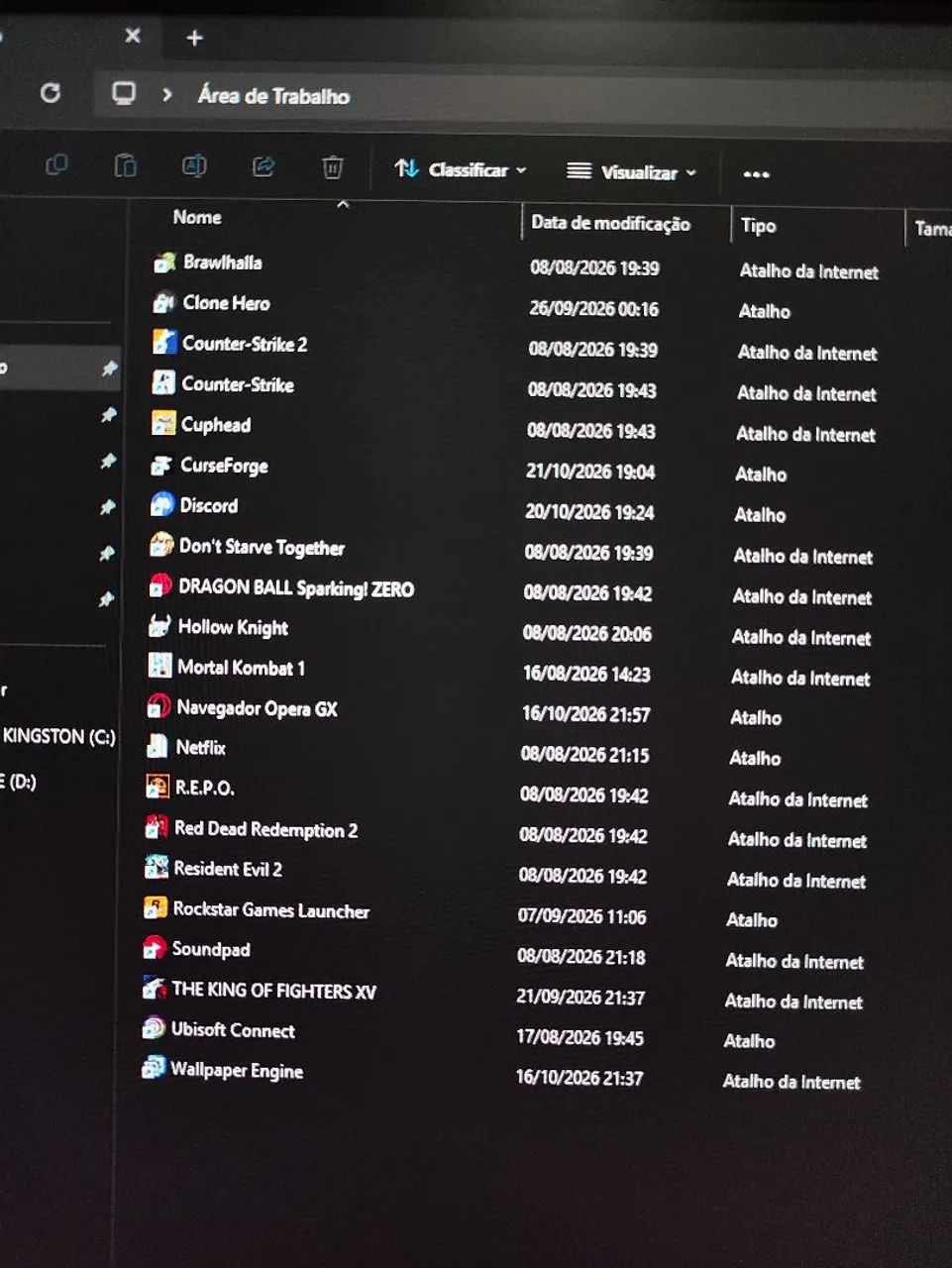The height and width of the screenshot is (1268, 952).
Task: Refresh the folder with the reload button
Action: coord(51,93)
